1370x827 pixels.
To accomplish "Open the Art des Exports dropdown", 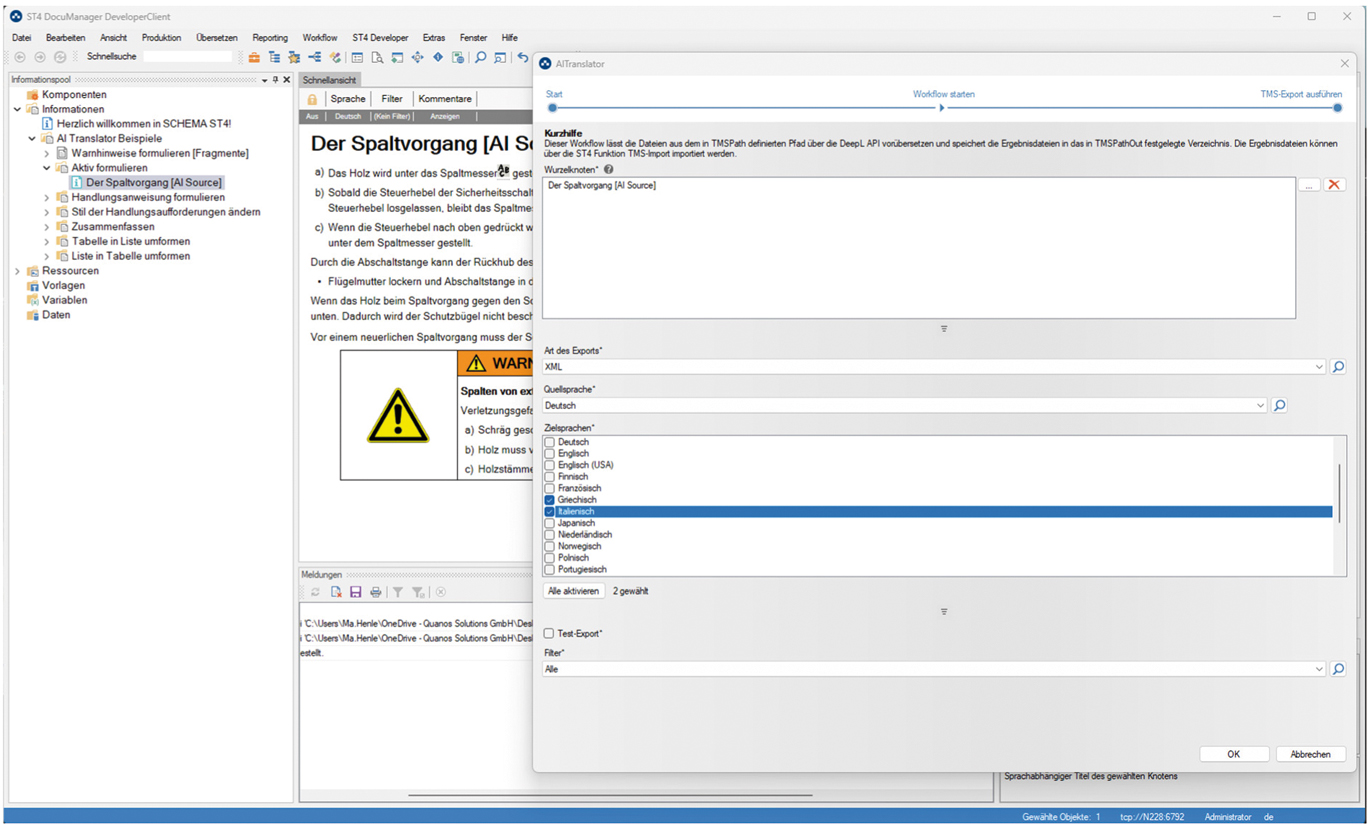I will click(1319, 367).
